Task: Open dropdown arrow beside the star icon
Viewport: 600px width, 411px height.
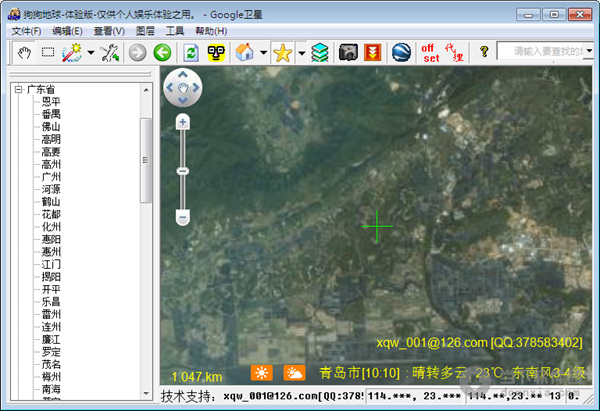Action: pos(301,53)
